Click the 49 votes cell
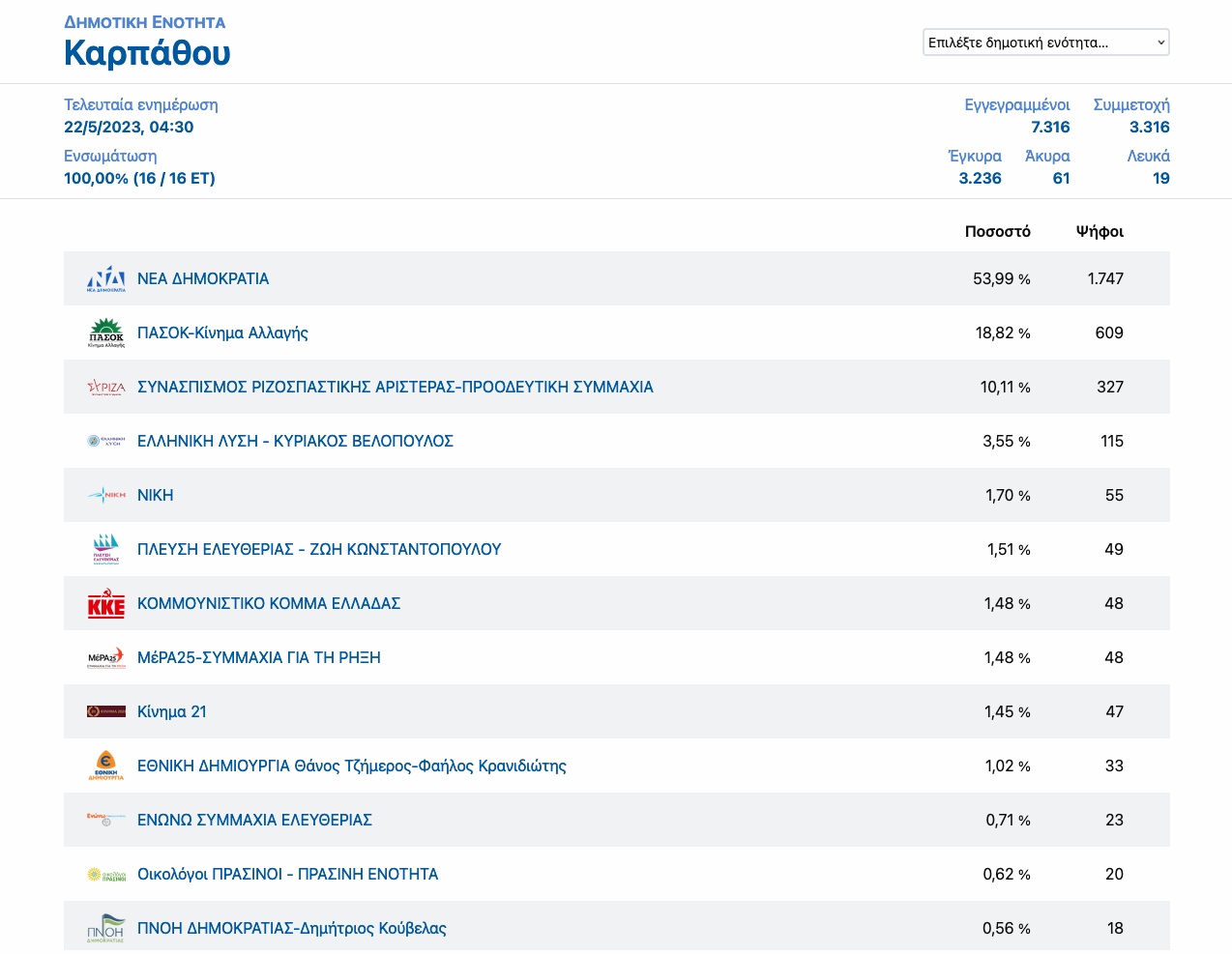The width and height of the screenshot is (1232, 954). [1114, 549]
